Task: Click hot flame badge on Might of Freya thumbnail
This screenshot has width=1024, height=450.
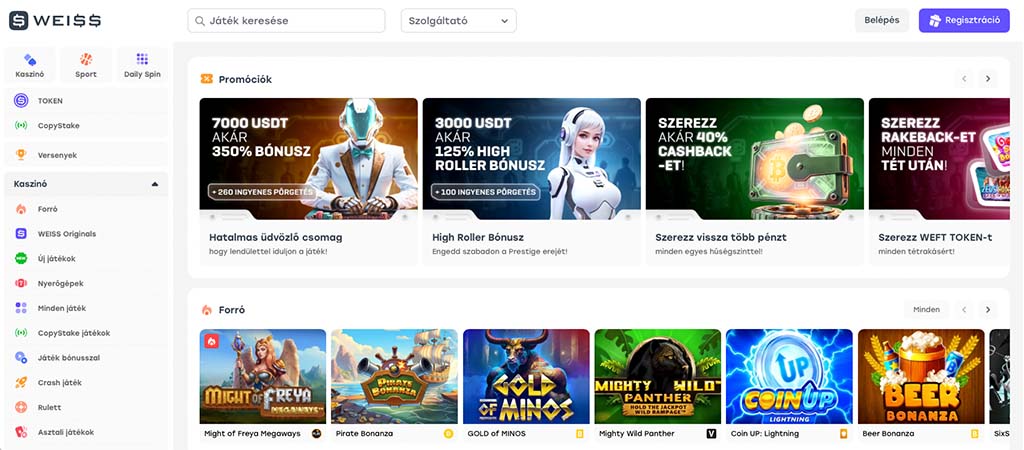Action: pyautogui.click(x=212, y=341)
